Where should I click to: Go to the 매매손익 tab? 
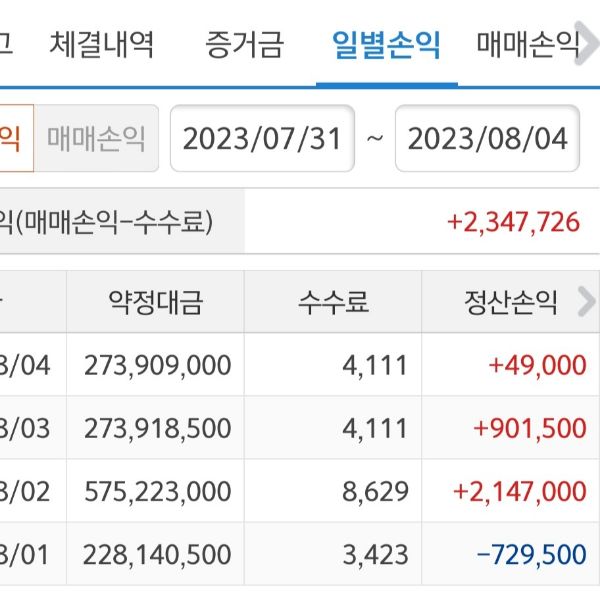(527, 45)
